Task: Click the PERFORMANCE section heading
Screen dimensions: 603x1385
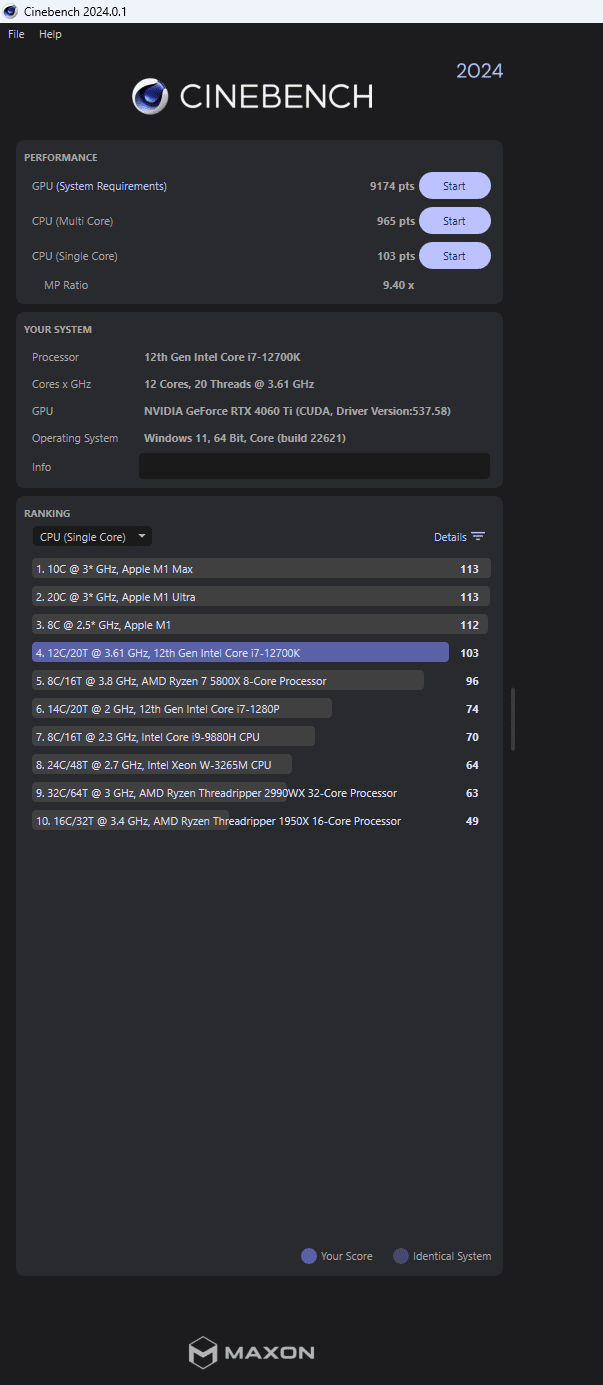Action: (61, 158)
